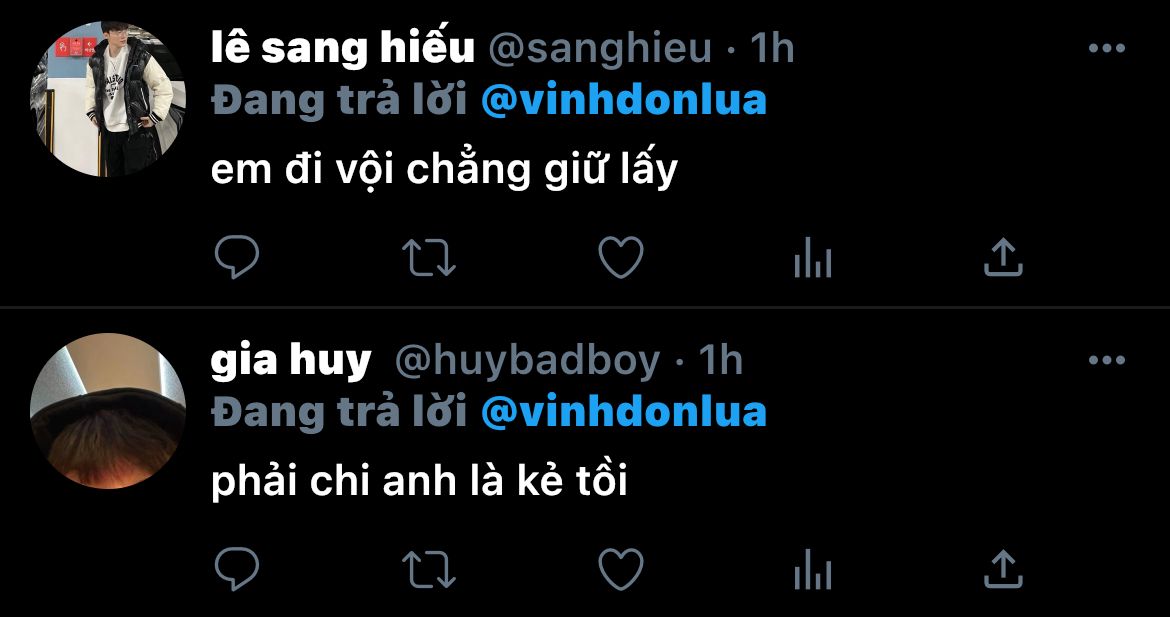Open more options for lê sang hiếu's tweet
1170x617 pixels.
click(x=1107, y=48)
